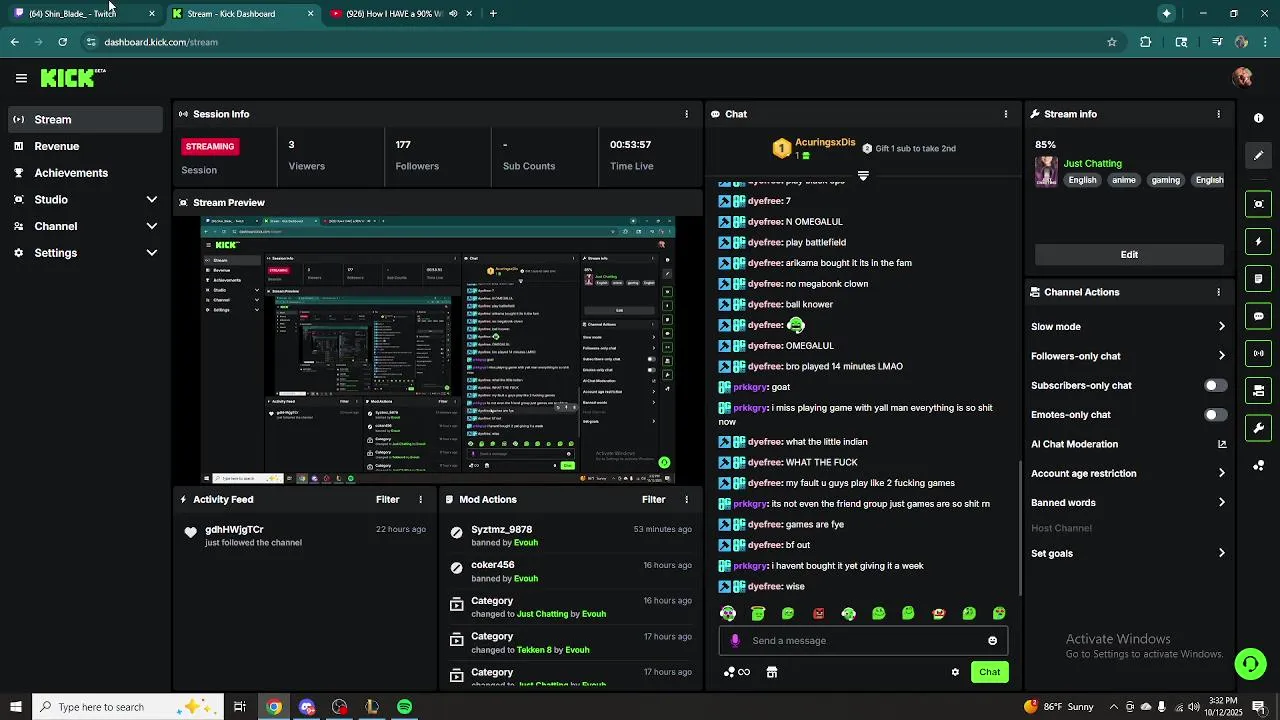Open Banned words options arrow
This screenshot has height=720, width=1280.
1221,503
